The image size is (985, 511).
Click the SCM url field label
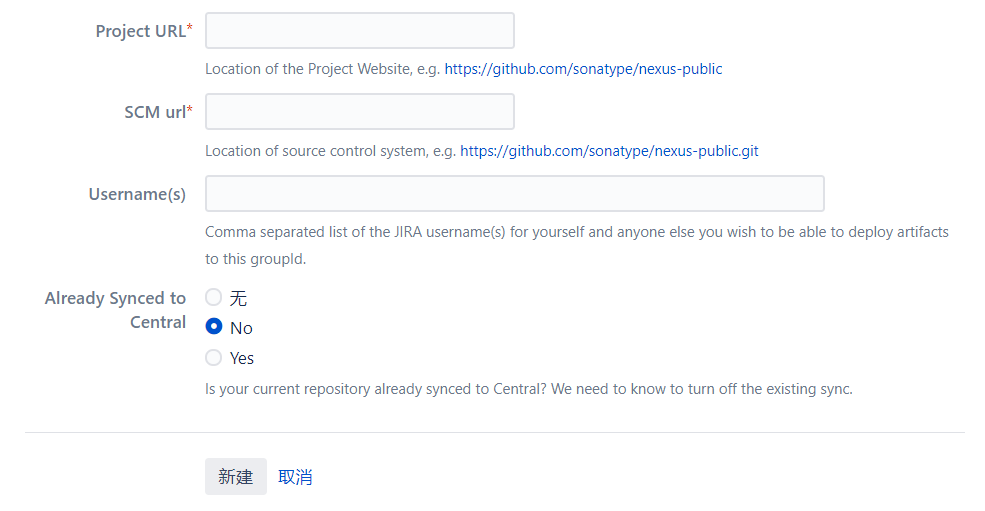tap(154, 112)
